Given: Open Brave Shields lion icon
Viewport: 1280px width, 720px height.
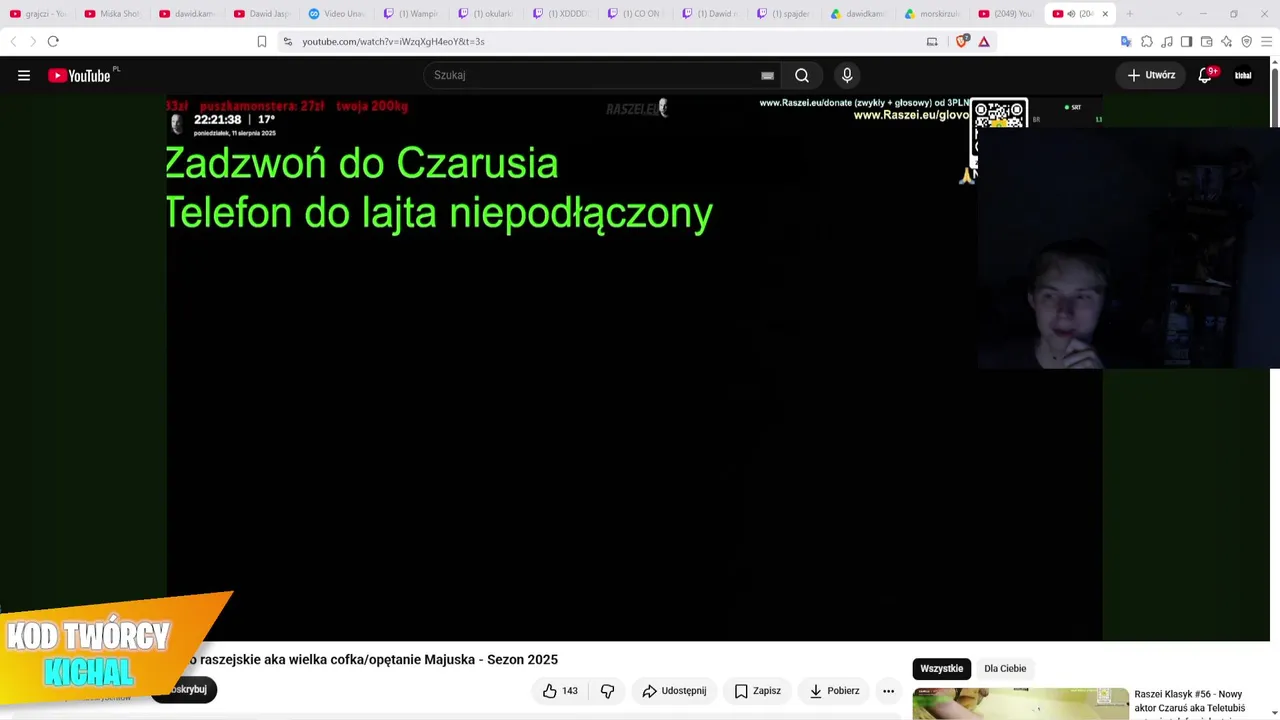Looking at the screenshot, I should (962, 41).
